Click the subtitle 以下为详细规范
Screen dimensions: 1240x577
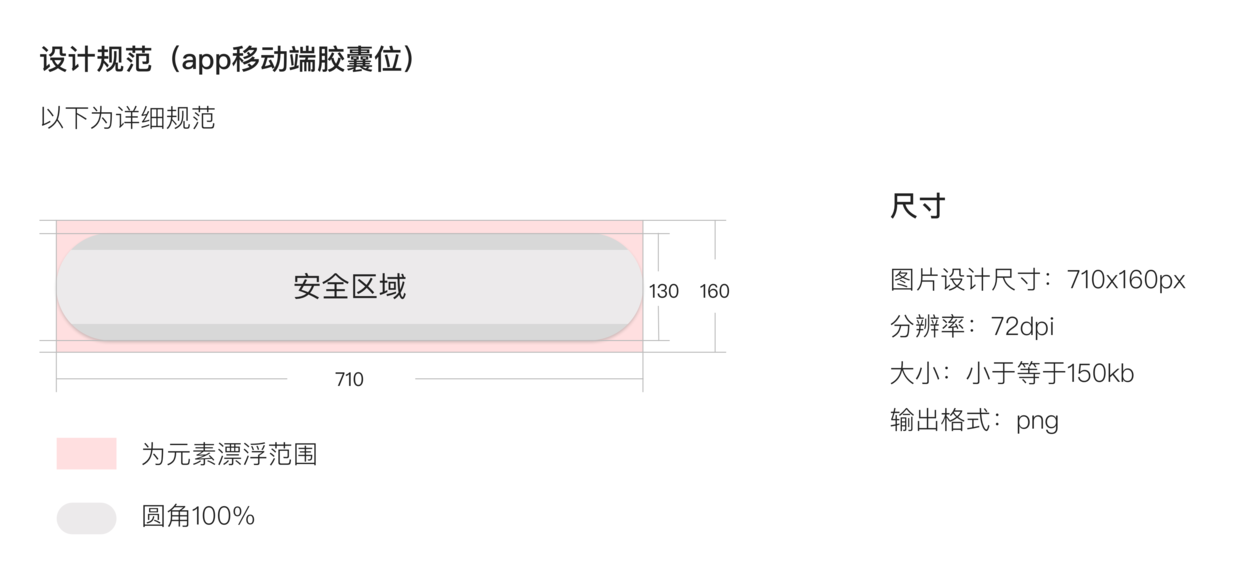(128, 118)
